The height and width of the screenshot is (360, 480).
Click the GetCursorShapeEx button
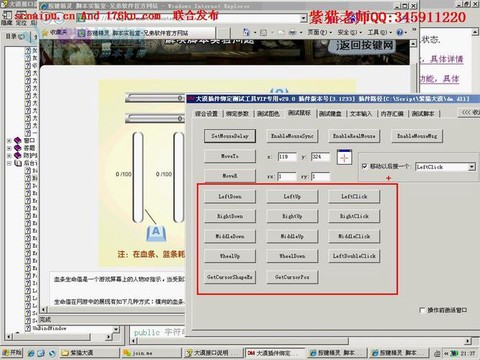click(x=230, y=277)
